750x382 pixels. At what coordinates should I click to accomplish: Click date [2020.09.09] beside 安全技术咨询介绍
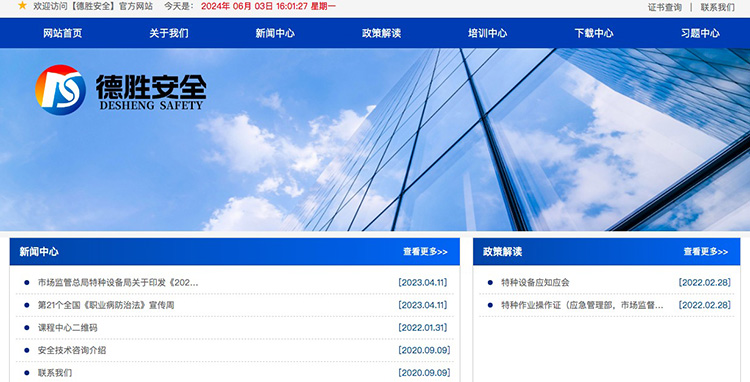click(424, 350)
